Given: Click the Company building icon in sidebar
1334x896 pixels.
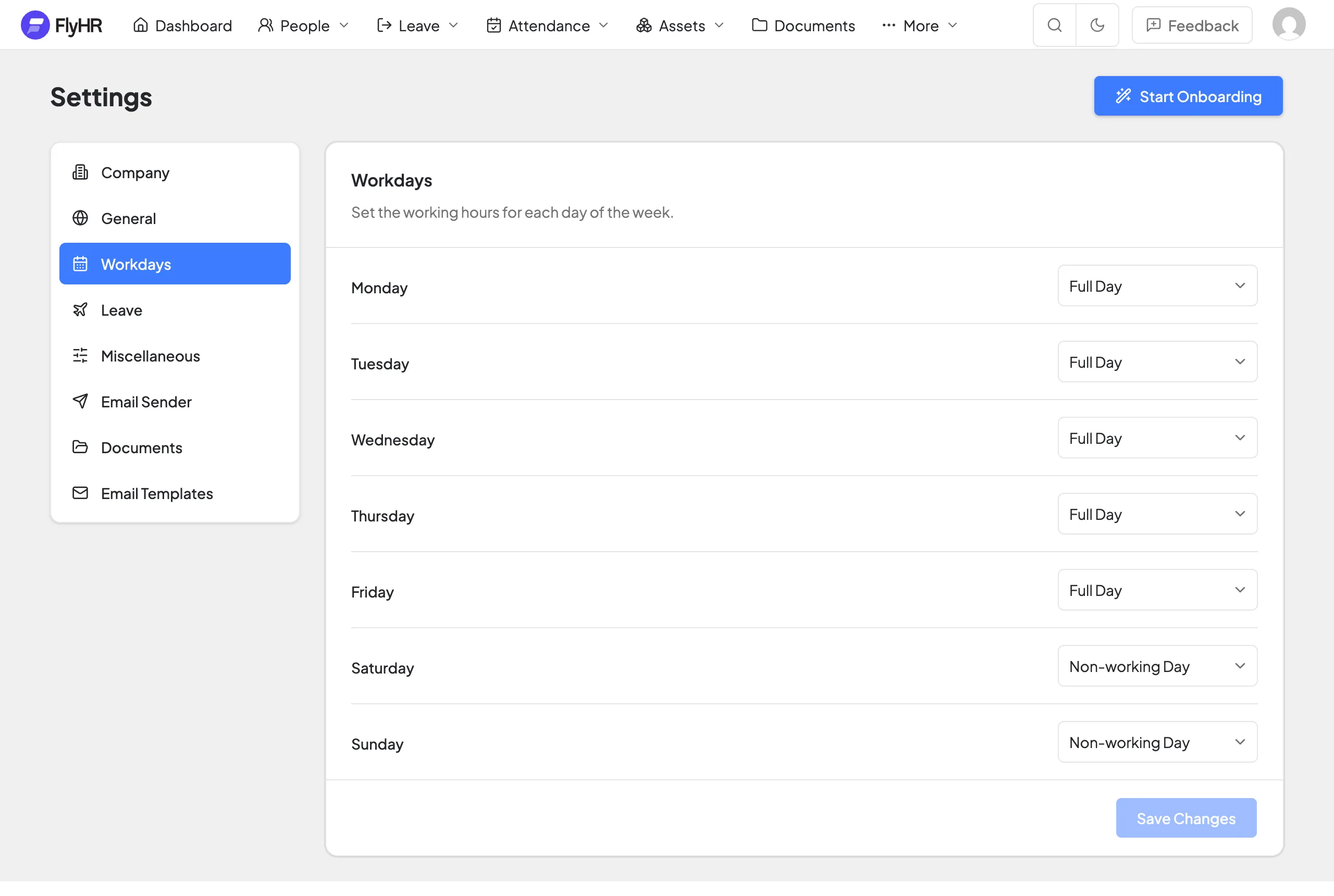Looking at the screenshot, I should (80, 172).
